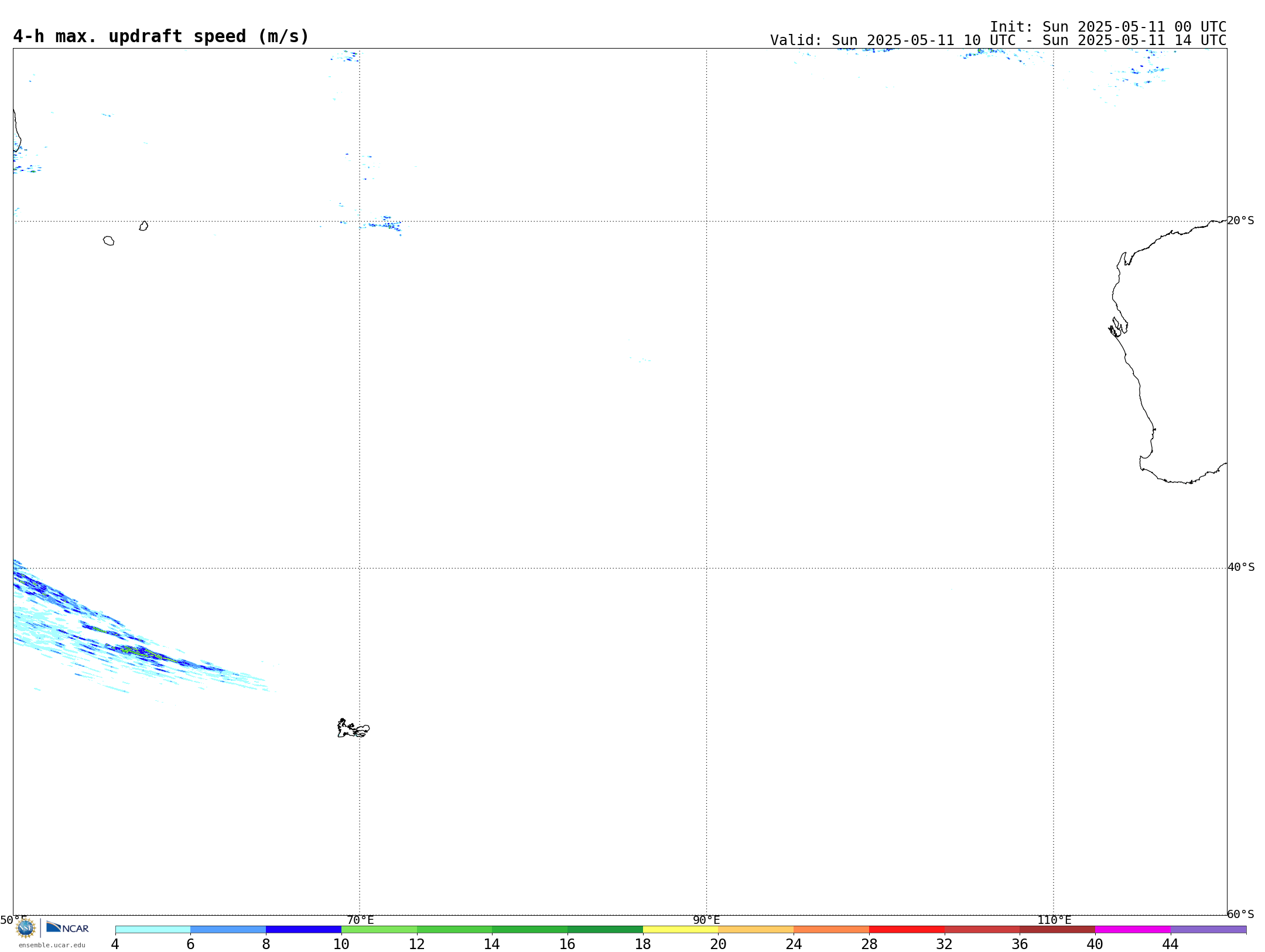Click the 'Init: Sun 2025-05-11 00 UTC' text
1265x952 pixels.
click(x=1108, y=27)
